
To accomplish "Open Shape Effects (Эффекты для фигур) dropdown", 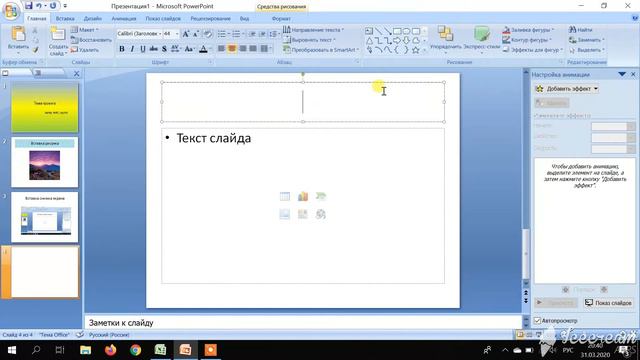I will [x=533, y=50].
